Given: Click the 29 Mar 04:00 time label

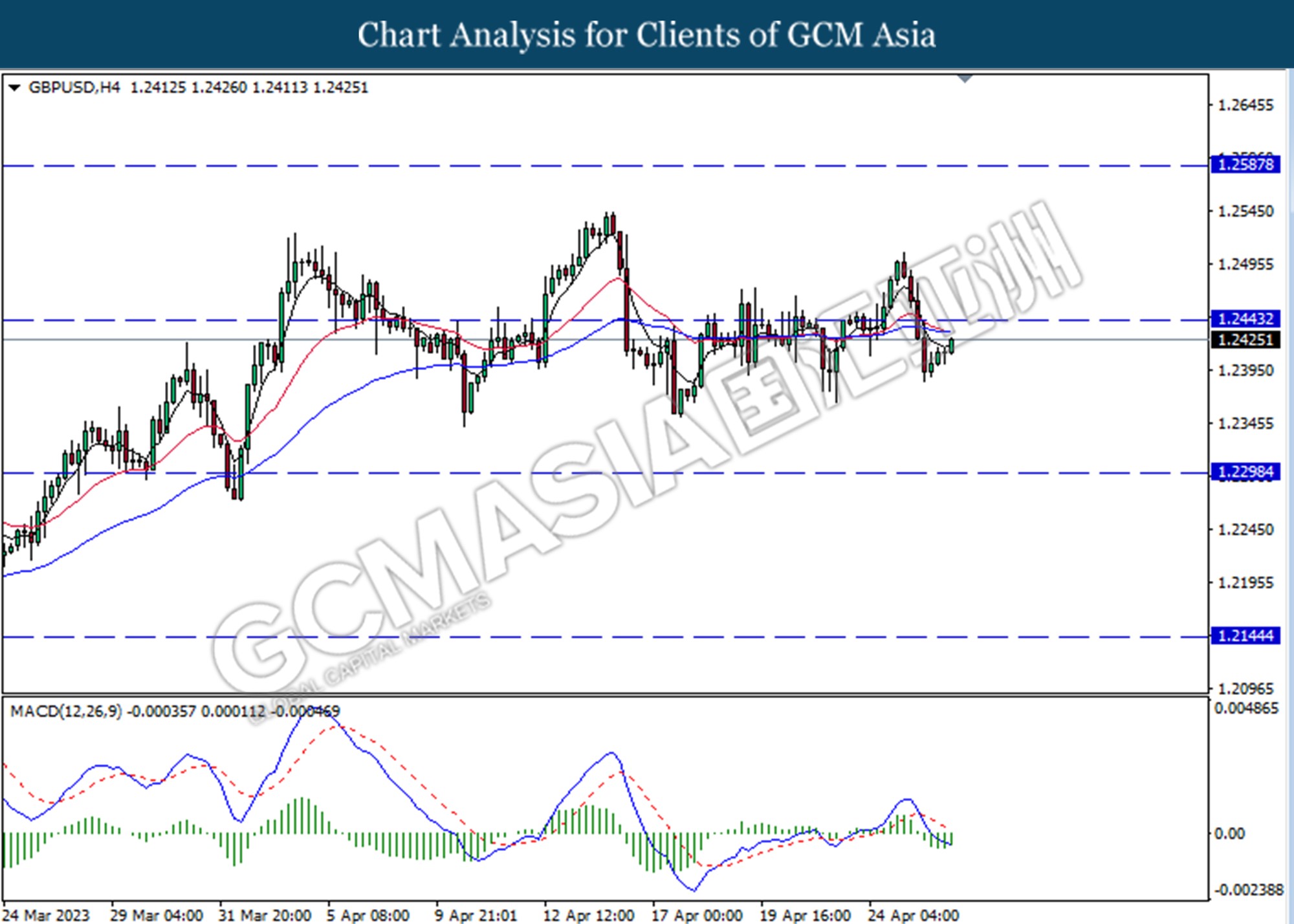Looking at the screenshot, I should click(x=156, y=916).
